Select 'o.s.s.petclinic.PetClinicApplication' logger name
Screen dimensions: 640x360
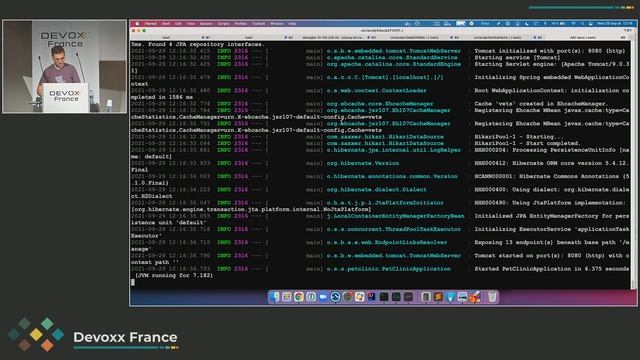[x=389, y=269]
